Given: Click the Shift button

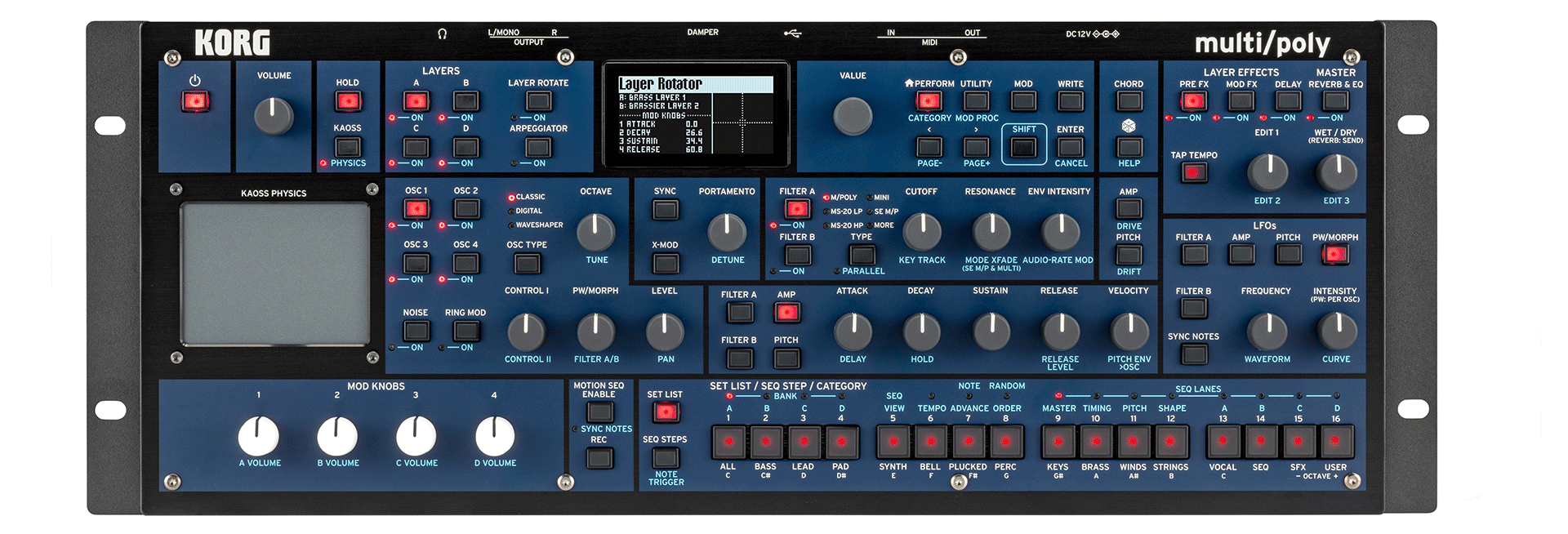Looking at the screenshot, I should (1023, 147).
